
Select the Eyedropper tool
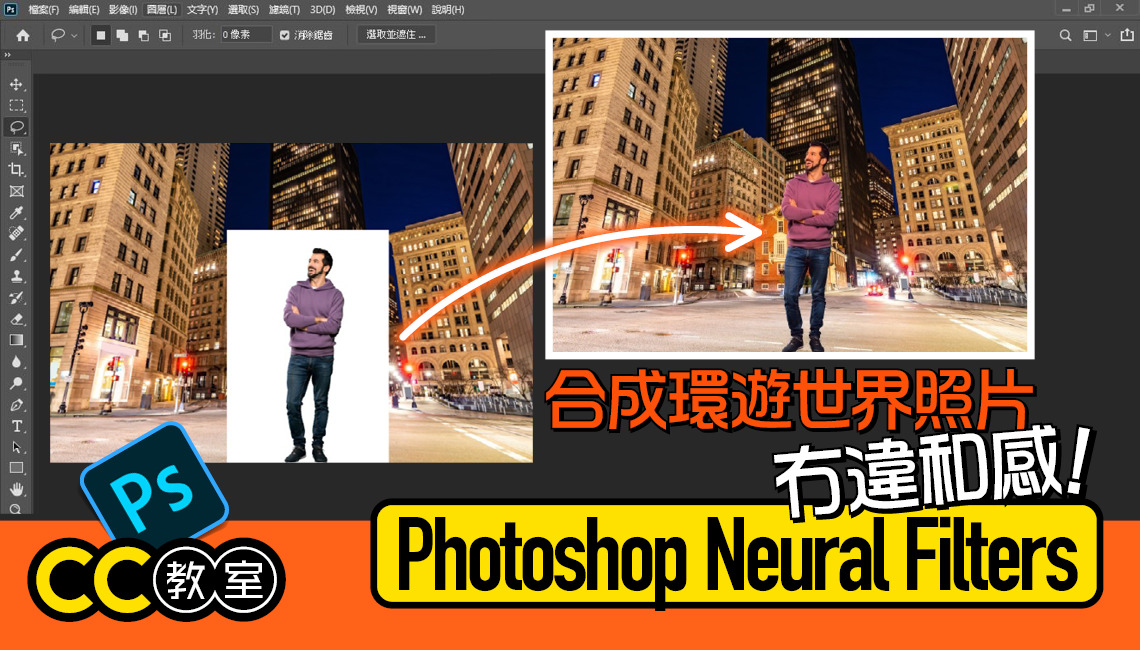[x=16, y=212]
